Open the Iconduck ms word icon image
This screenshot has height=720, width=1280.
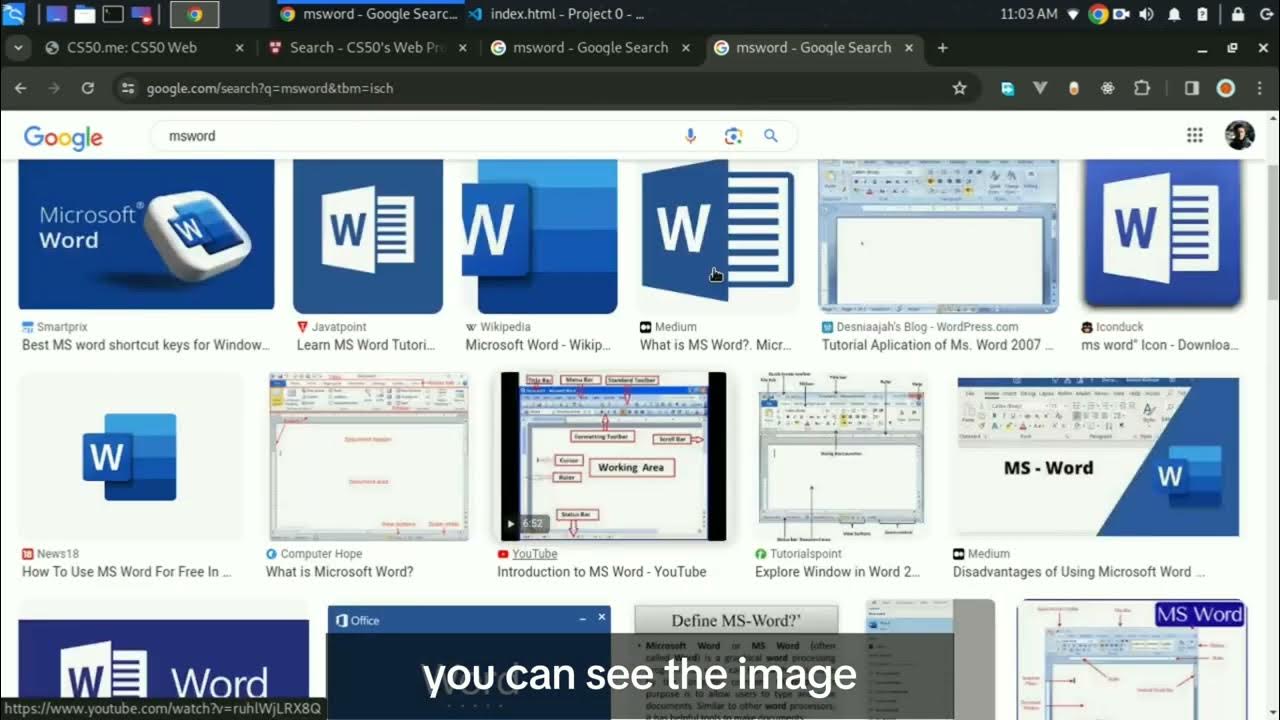1162,235
